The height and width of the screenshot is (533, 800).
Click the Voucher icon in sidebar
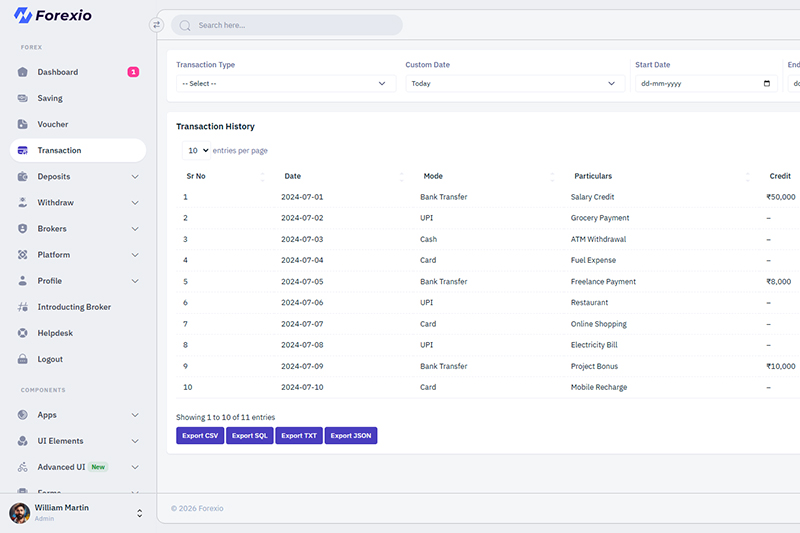tap(23, 124)
